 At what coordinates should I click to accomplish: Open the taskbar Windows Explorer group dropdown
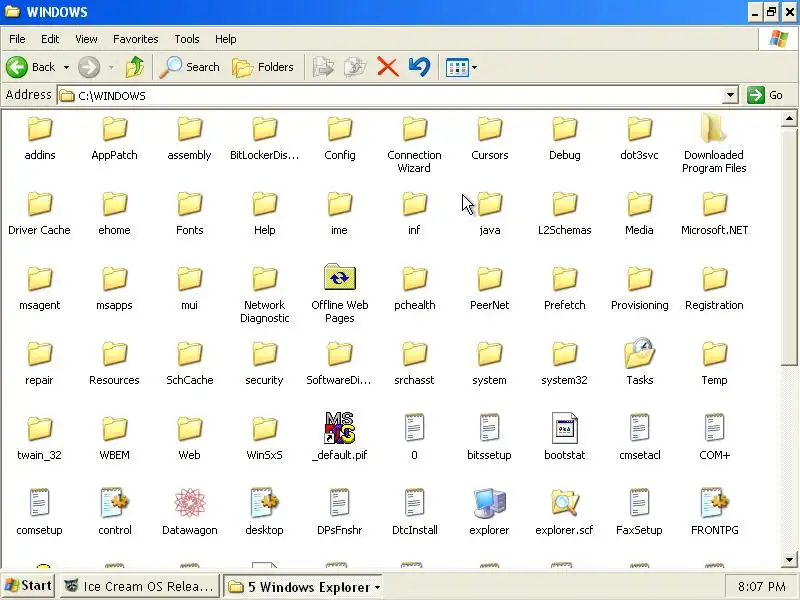point(378,587)
